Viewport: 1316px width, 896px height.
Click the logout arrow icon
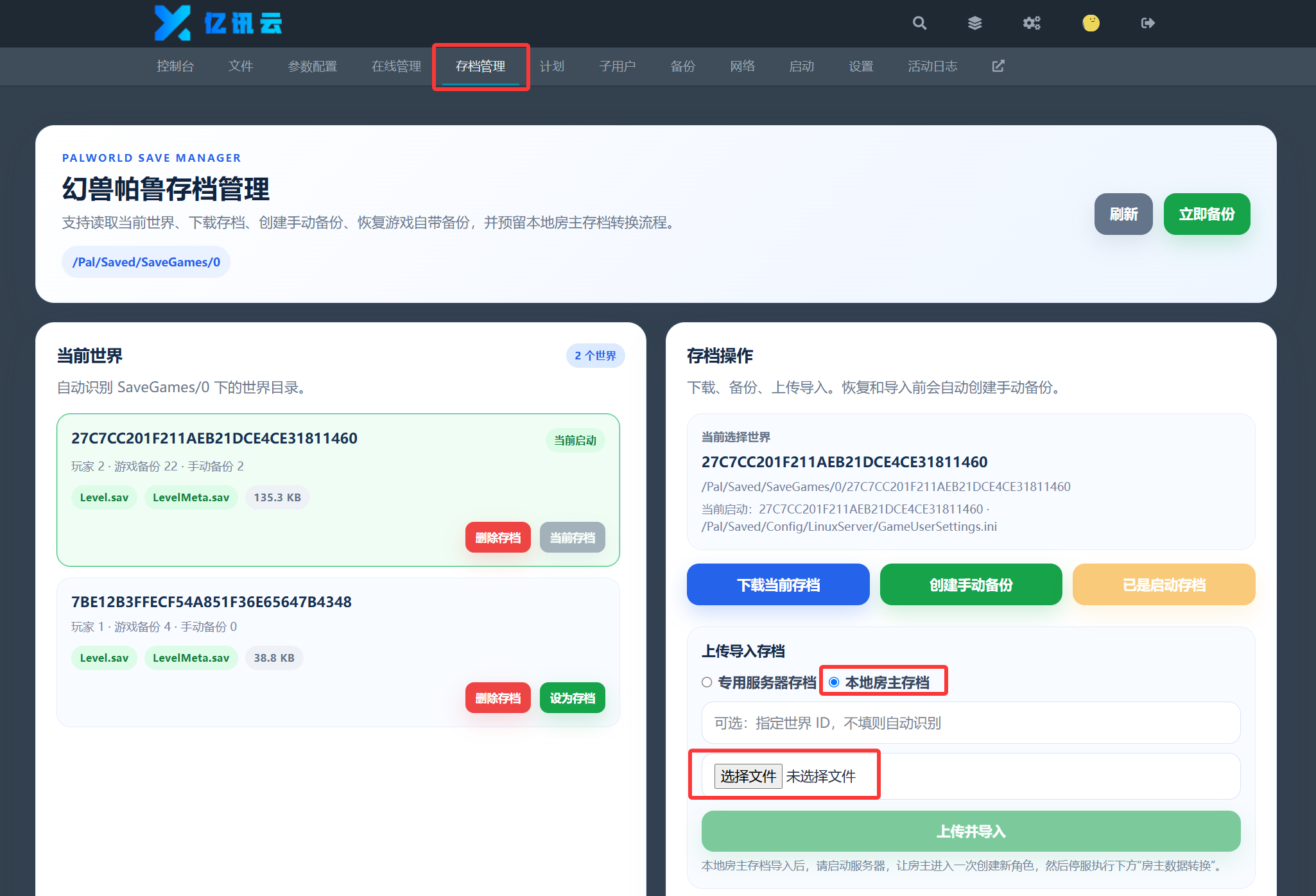coord(1148,23)
